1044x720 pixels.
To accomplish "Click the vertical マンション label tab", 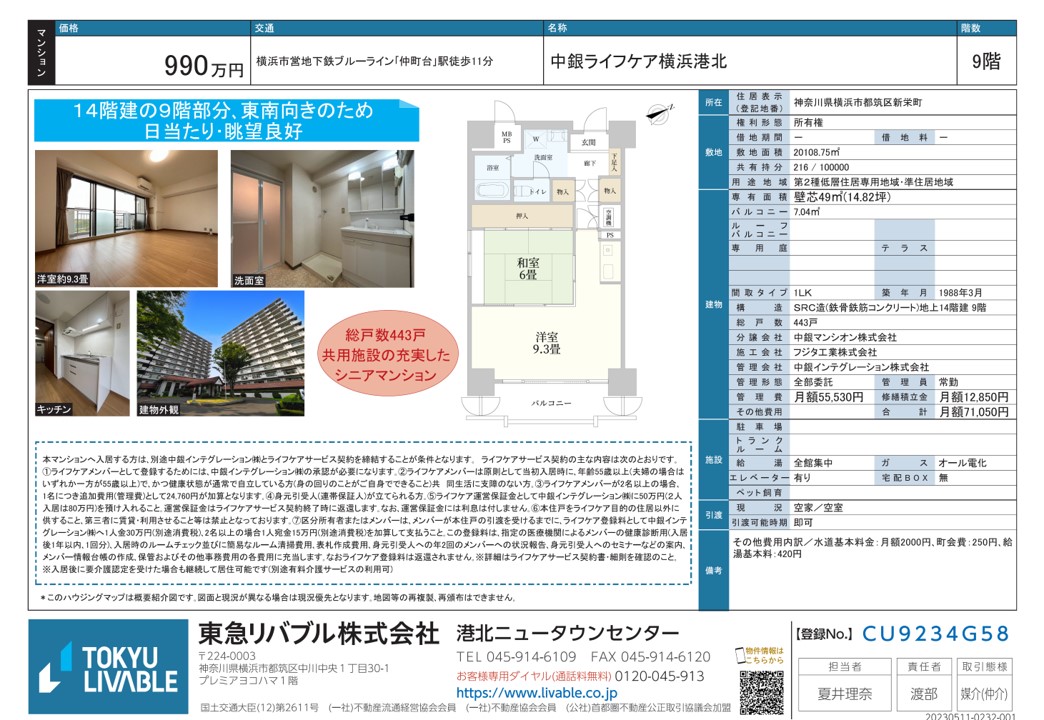I will pos(40,54).
